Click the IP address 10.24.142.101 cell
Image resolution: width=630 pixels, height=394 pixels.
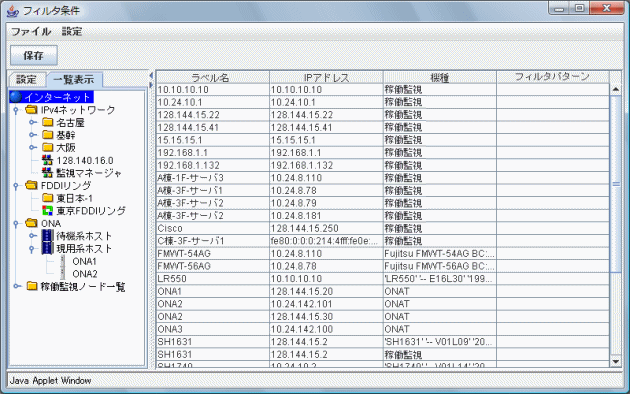click(x=326, y=304)
